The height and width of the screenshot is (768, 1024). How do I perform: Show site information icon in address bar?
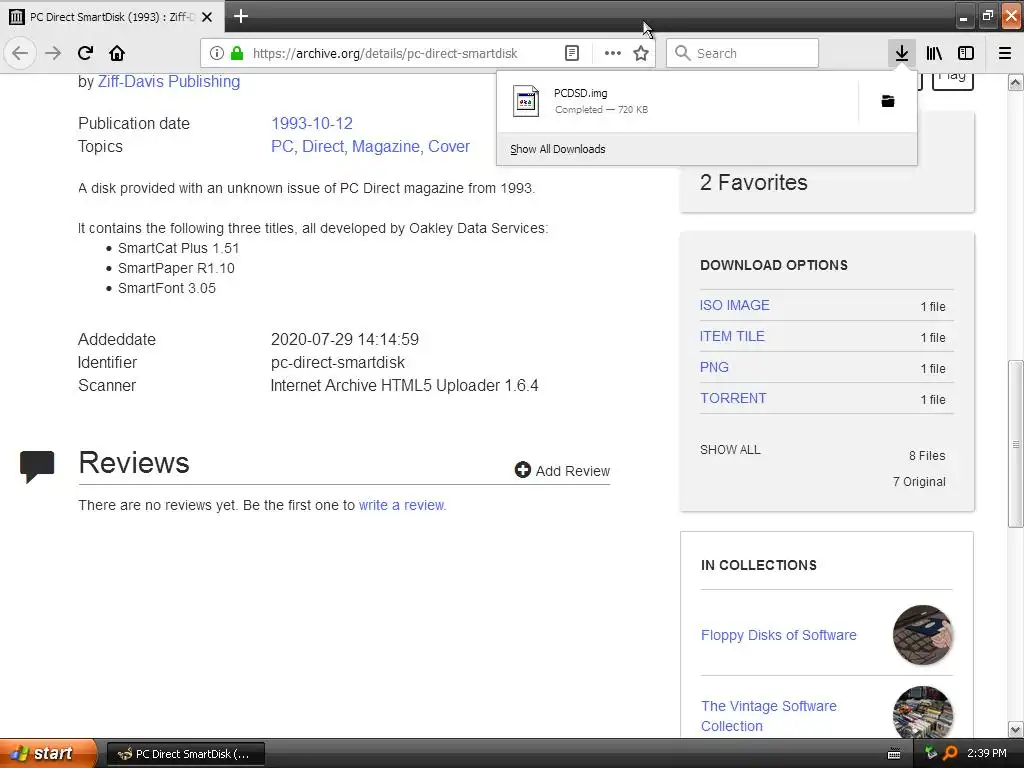pyautogui.click(x=217, y=53)
